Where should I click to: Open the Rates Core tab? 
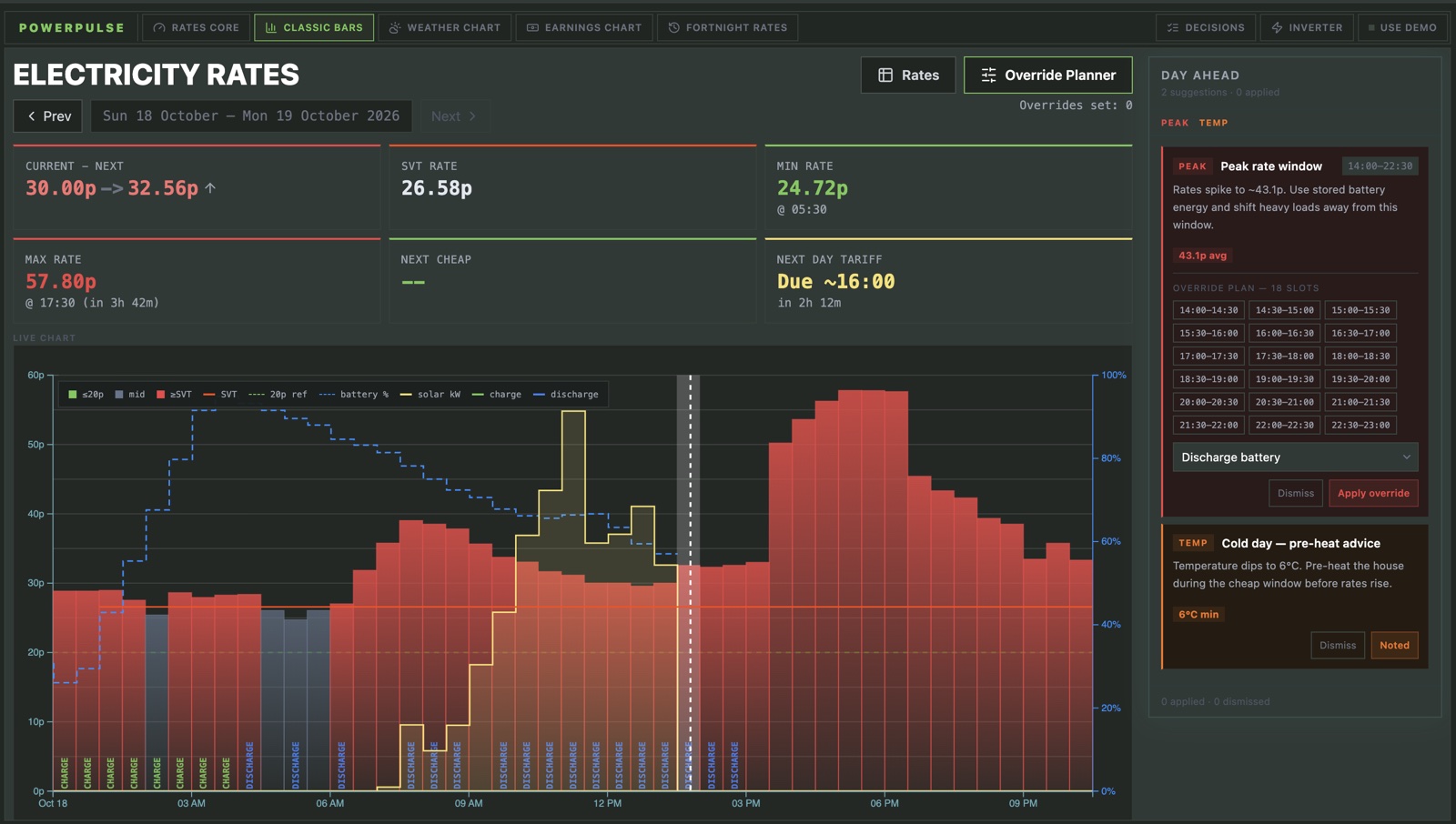196,27
